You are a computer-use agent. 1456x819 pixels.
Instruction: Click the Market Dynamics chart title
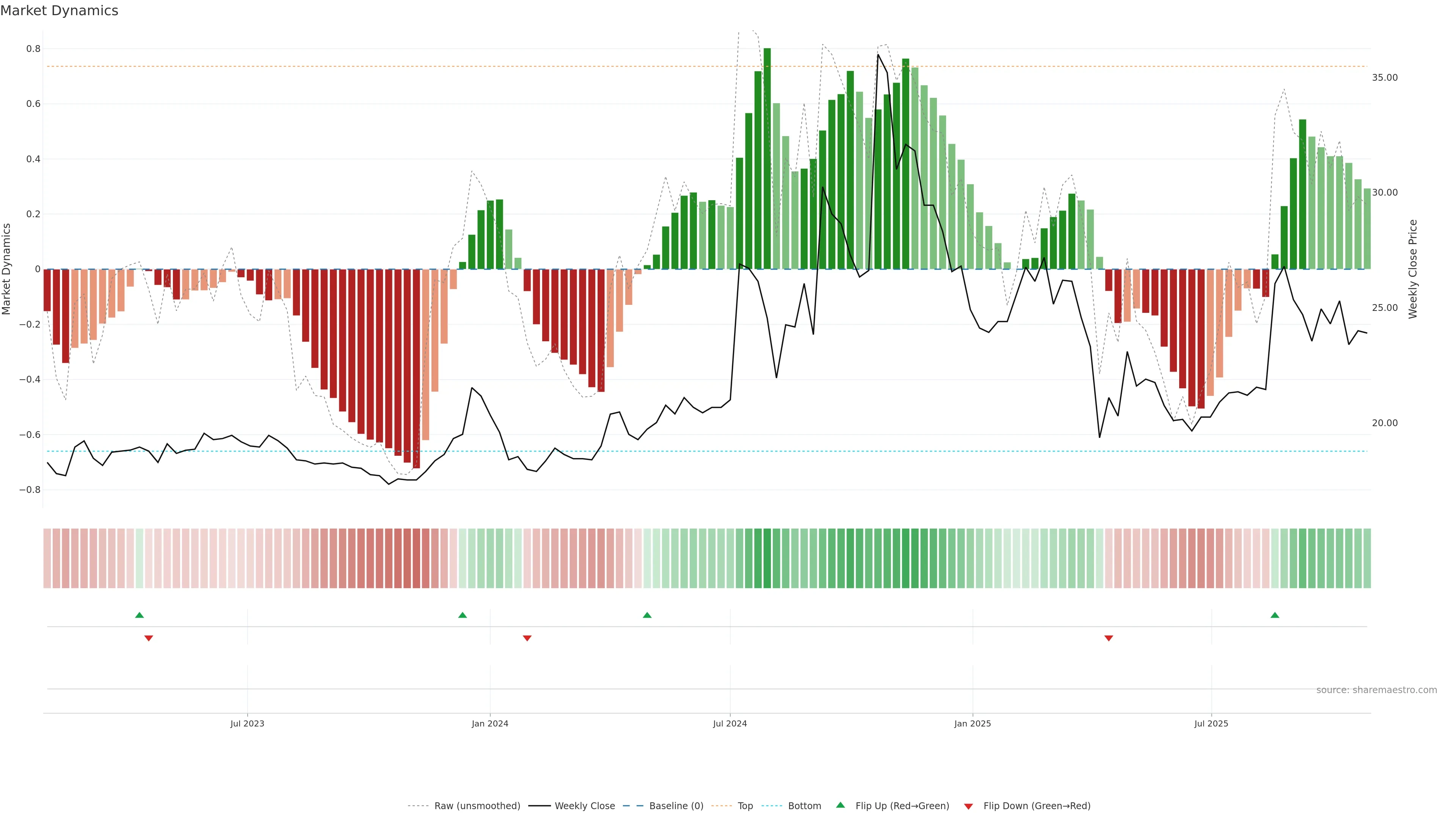60,11
